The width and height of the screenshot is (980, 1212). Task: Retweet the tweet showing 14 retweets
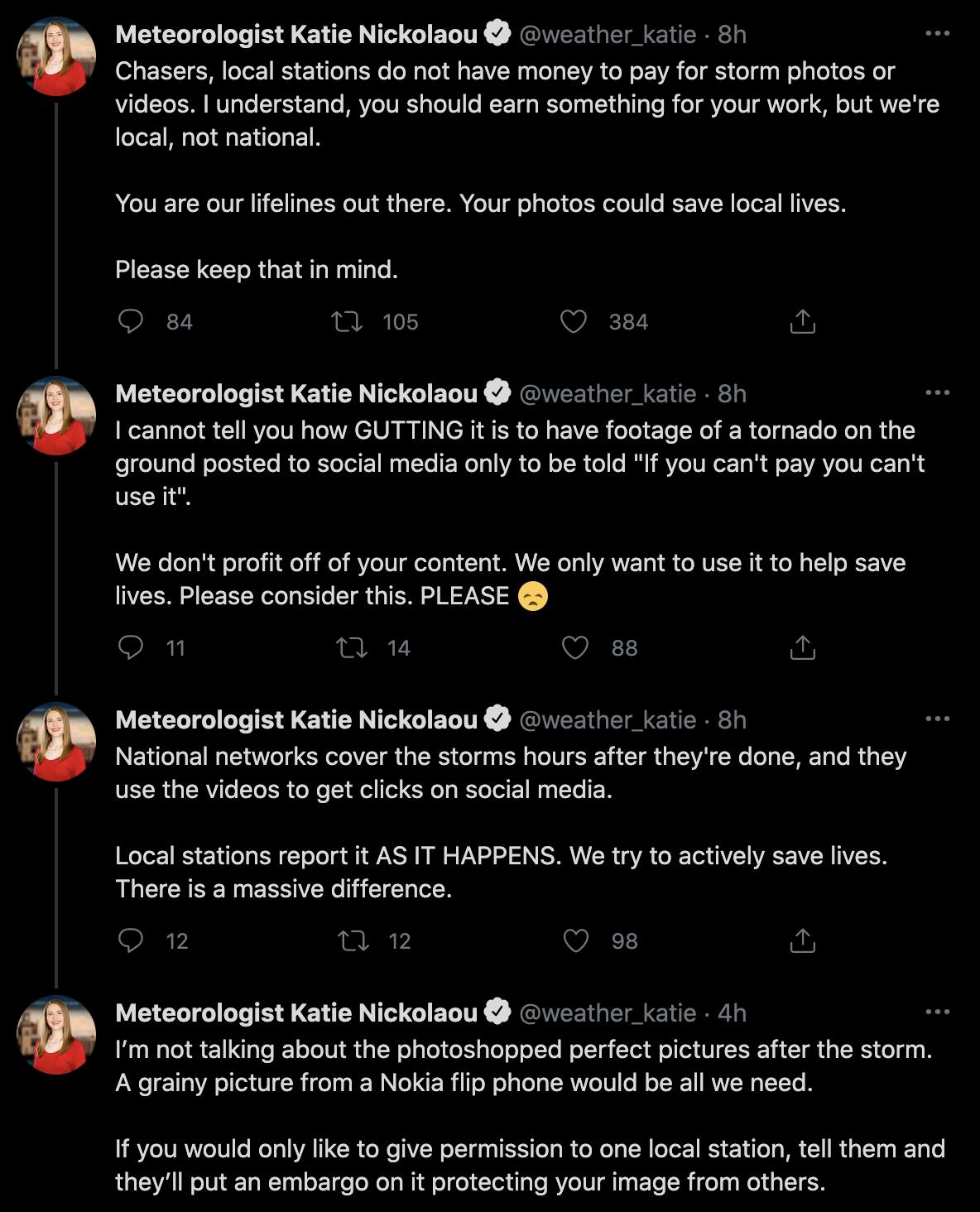pos(352,647)
